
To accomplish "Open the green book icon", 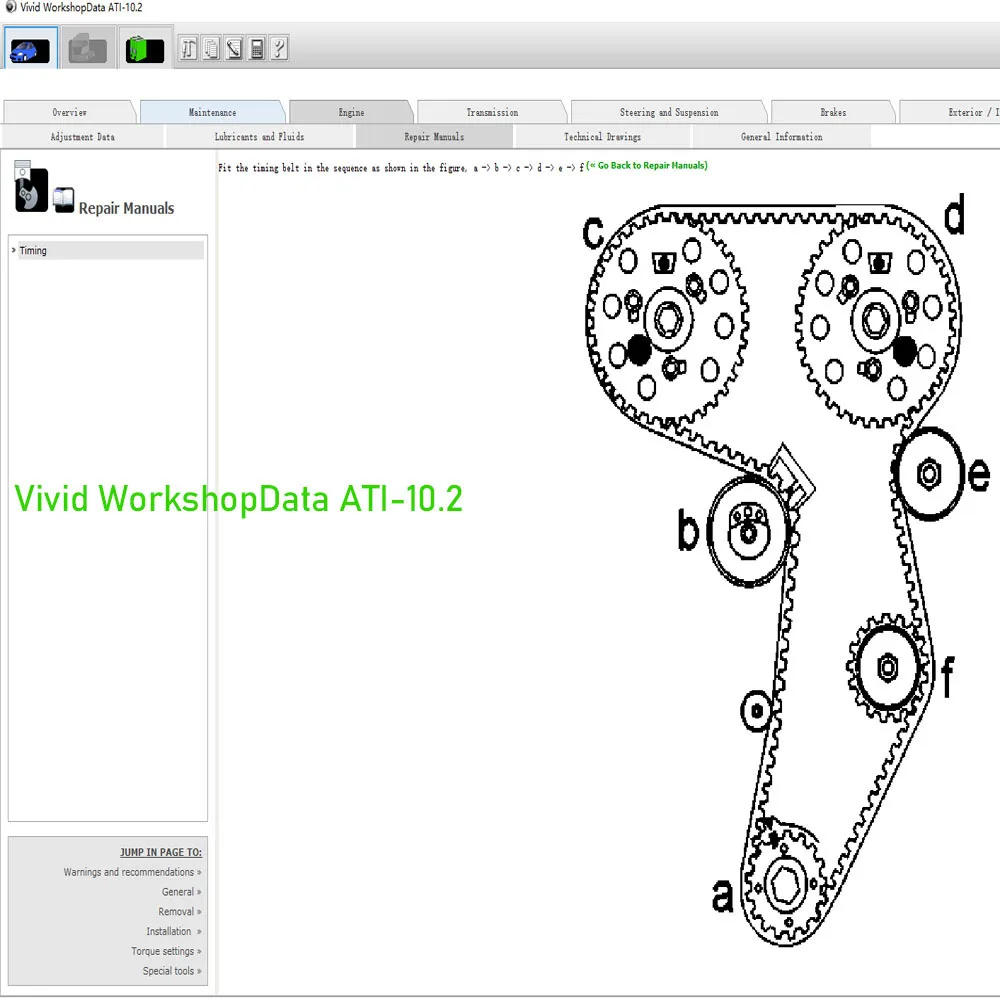I will click(145, 48).
